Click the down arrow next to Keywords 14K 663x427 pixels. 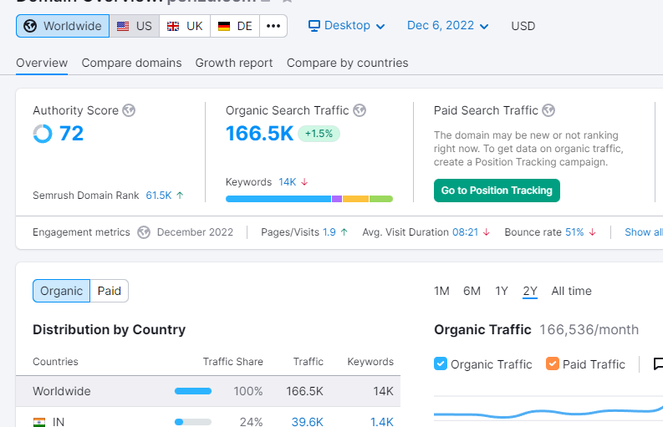(x=304, y=182)
